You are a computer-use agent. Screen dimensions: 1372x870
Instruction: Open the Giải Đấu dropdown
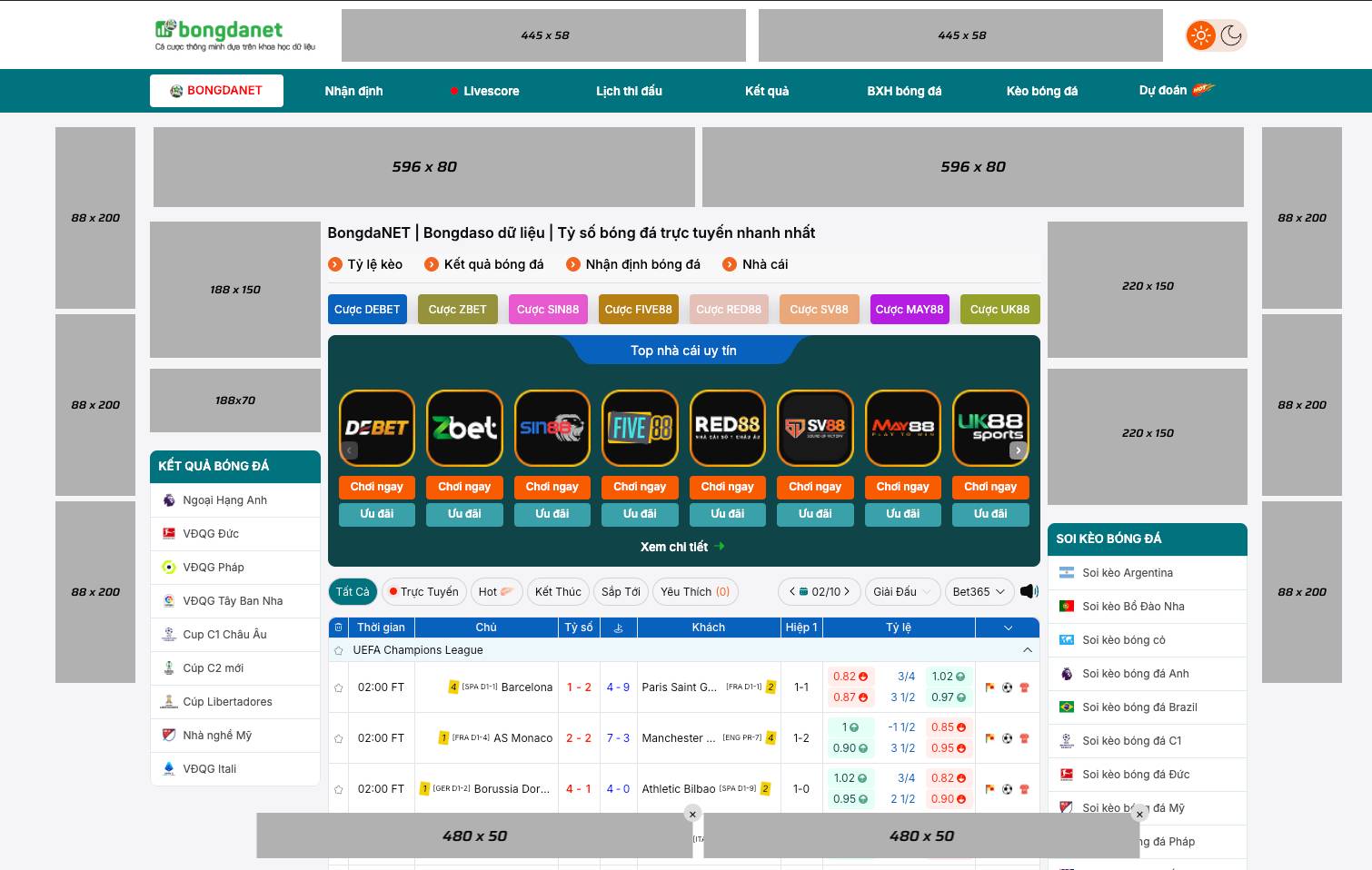(x=902, y=591)
